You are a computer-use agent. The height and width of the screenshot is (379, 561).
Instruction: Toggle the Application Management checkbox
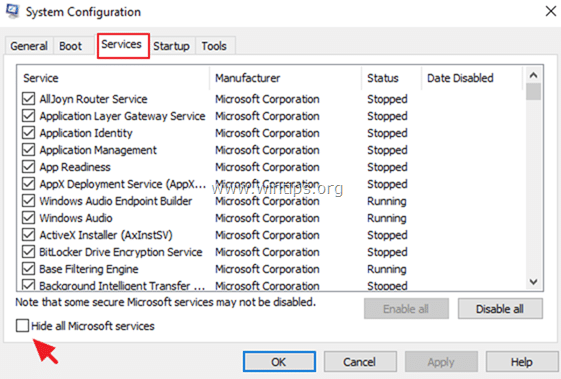pos(28,150)
